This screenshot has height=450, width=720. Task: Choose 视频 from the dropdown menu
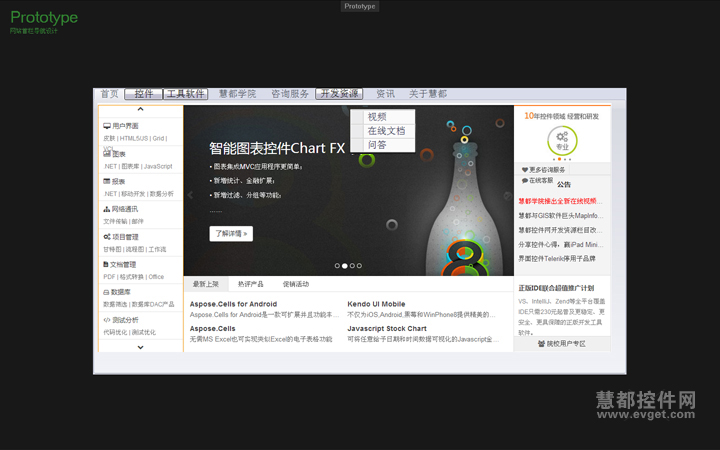tap(382, 117)
